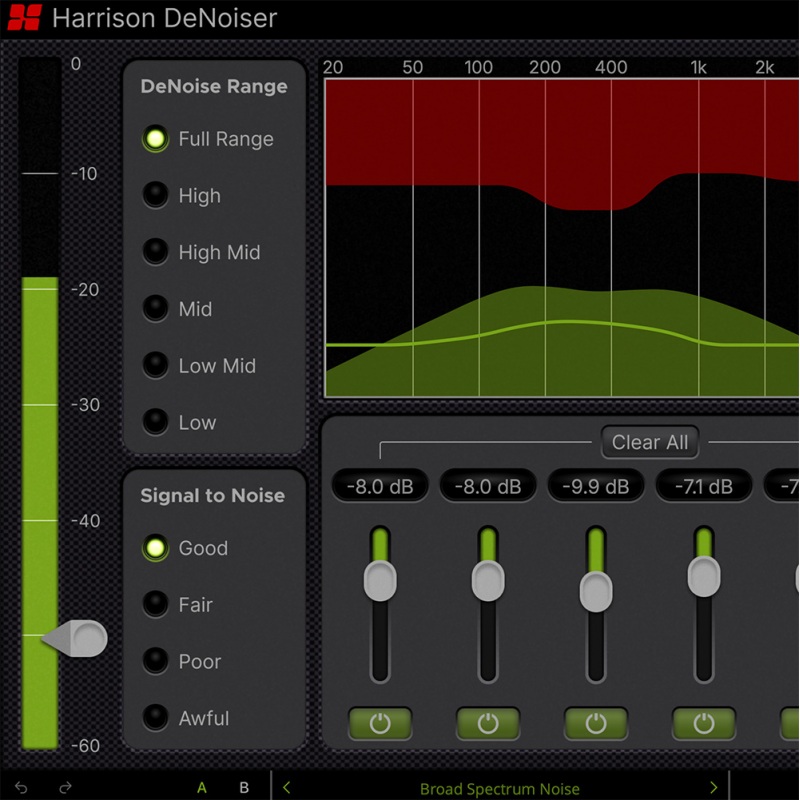This screenshot has height=800, width=800.
Task: Select the Low denoise range
Action: pyautogui.click(x=156, y=422)
